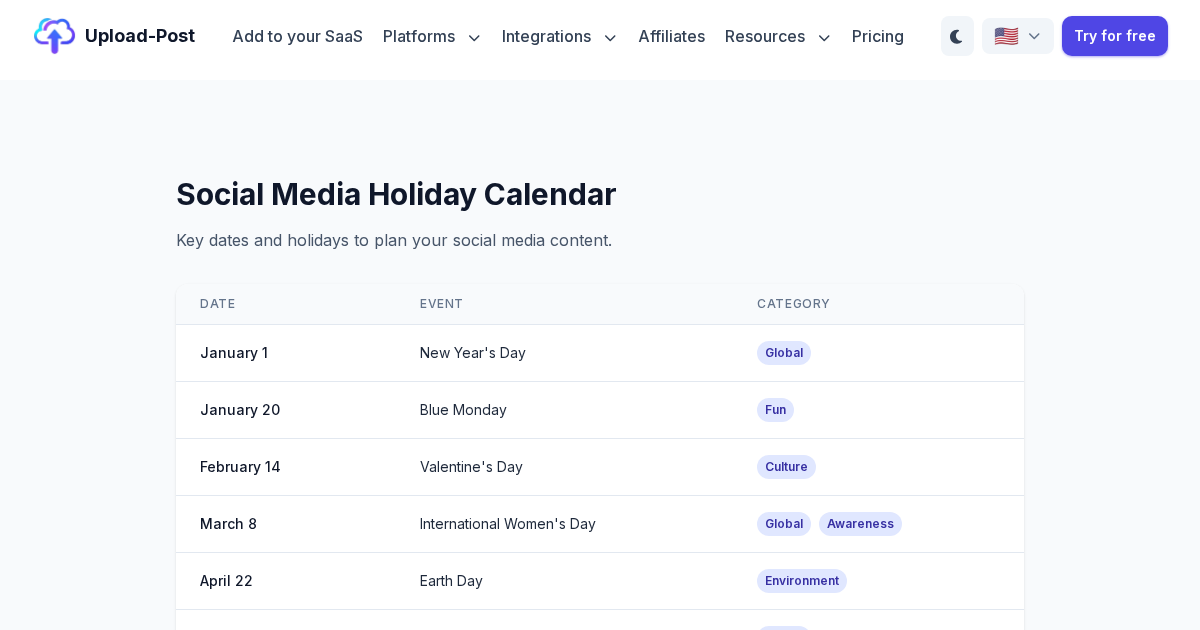Expand the Platforms menu
The image size is (1200, 630).
click(432, 36)
